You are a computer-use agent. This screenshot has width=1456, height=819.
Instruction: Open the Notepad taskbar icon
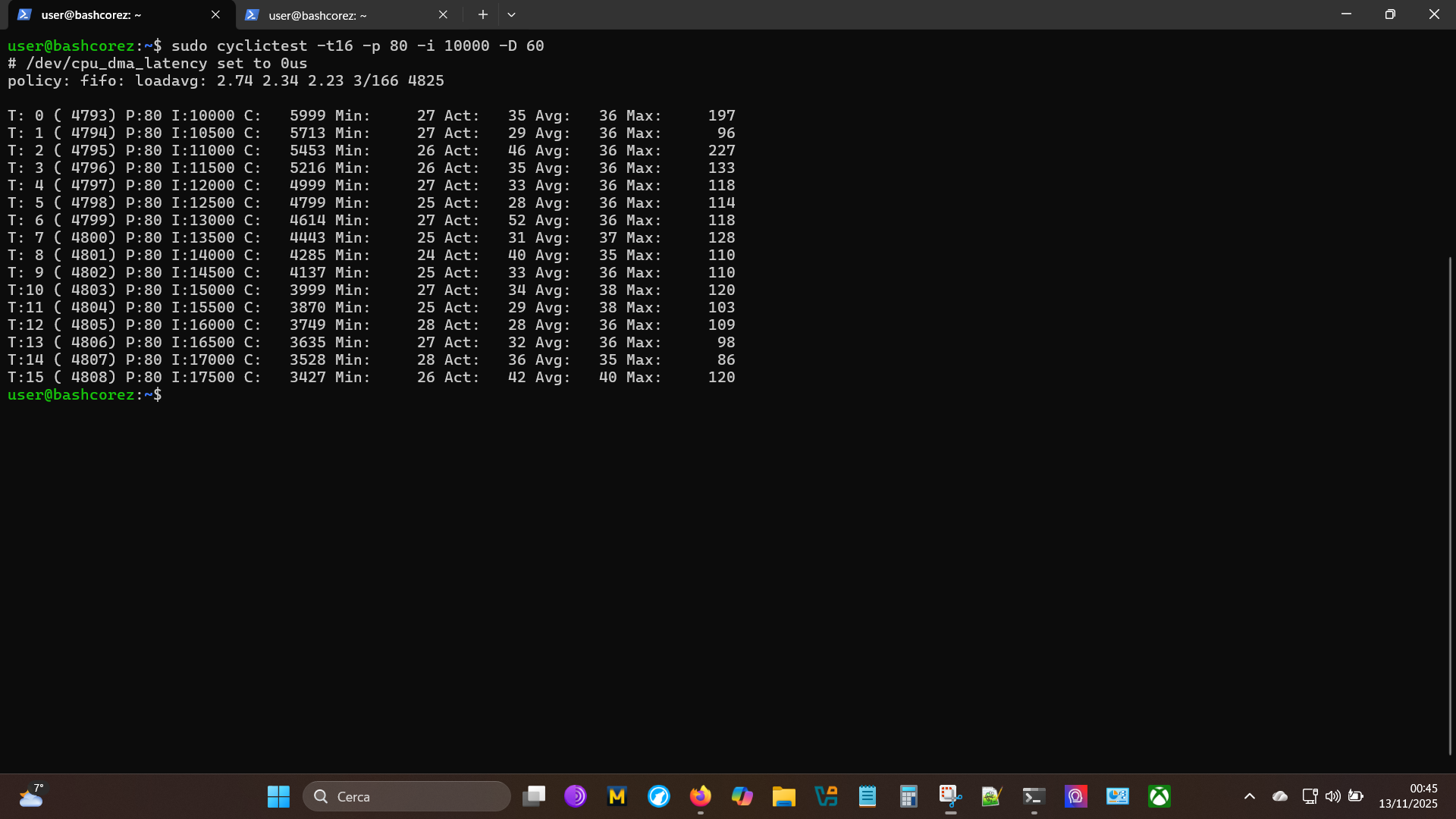pos(867,796)
